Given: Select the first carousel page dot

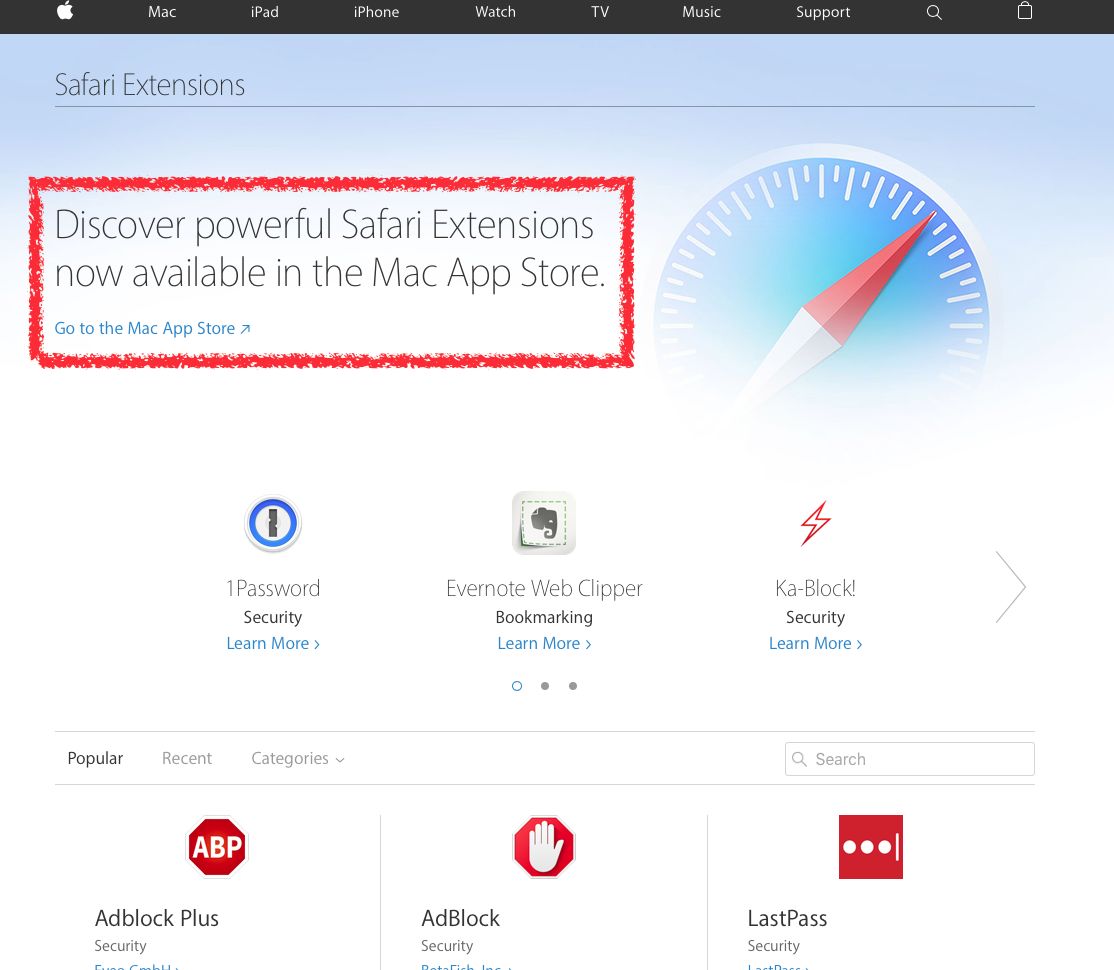Looking at the screenshot, I should (517, 686).
